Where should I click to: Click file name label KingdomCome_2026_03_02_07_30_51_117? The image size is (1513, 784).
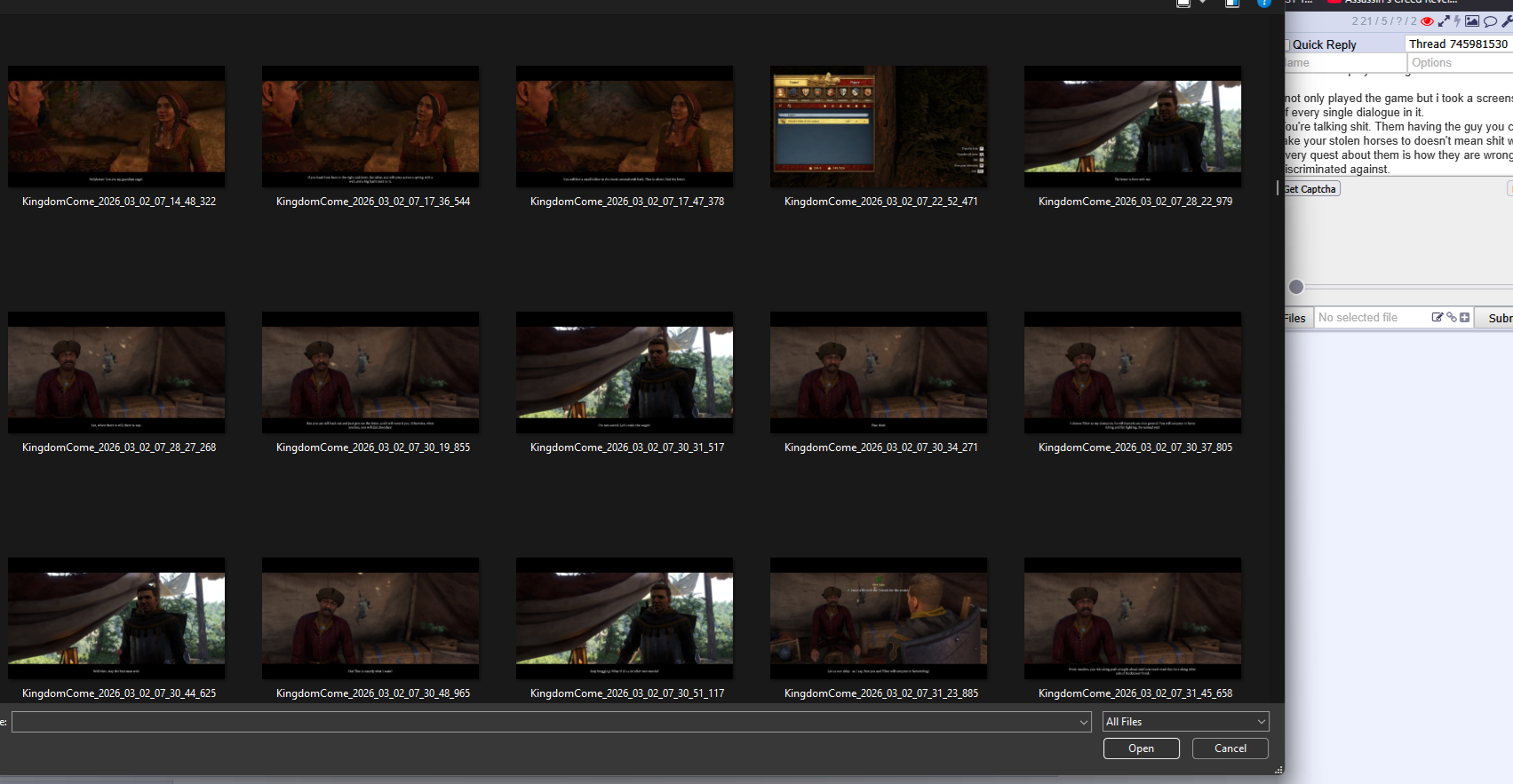(x=627, y=693)
